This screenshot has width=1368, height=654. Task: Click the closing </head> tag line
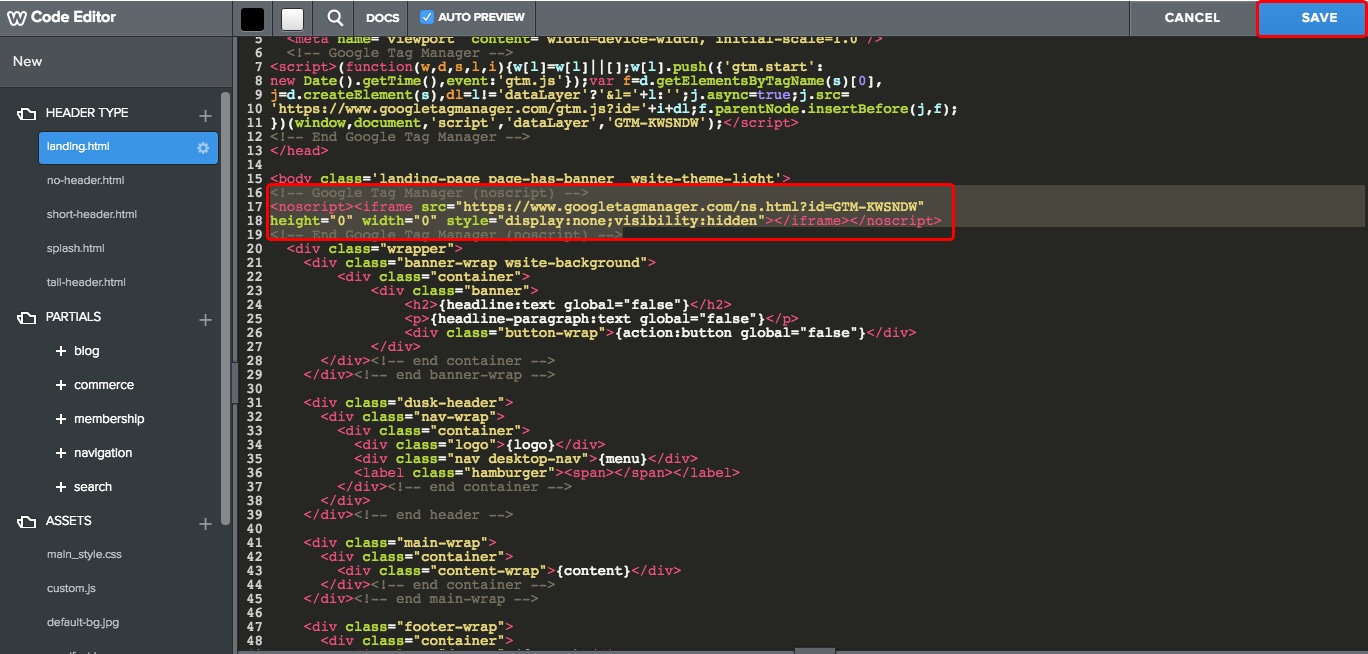(299, 151)
